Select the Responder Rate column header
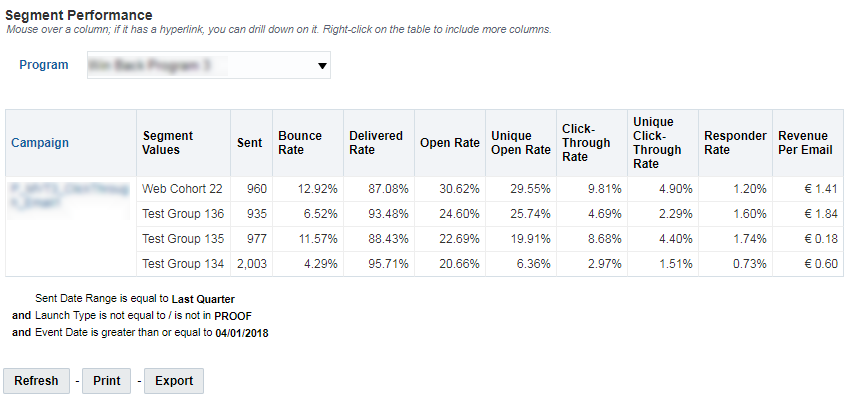The image size is (851, 398). tap(735, 143)
